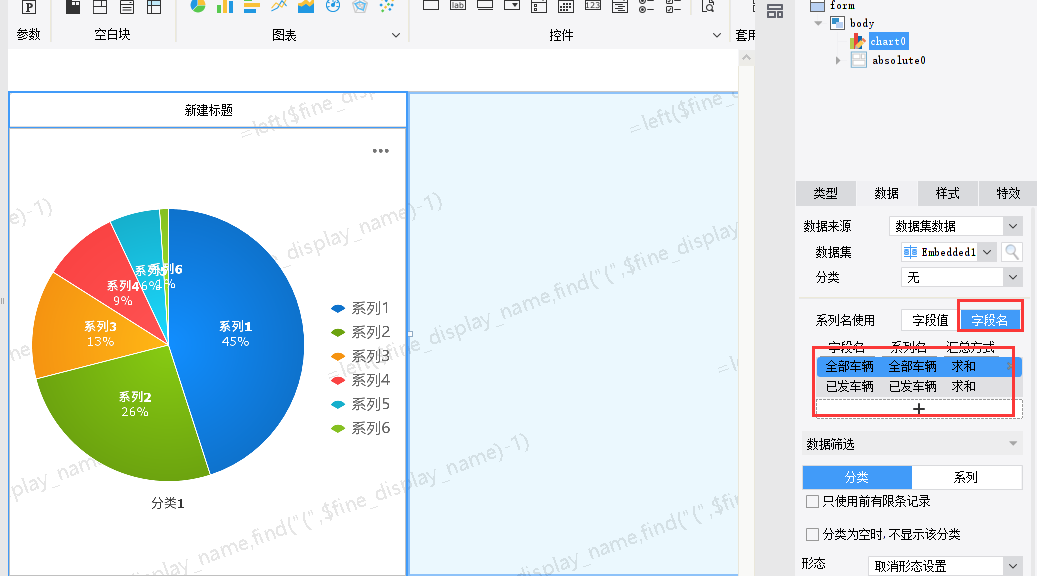Switch to the 数据 tab
Image resolution: width=1037 pixels, height=576 pixels.
coord(886,193)
